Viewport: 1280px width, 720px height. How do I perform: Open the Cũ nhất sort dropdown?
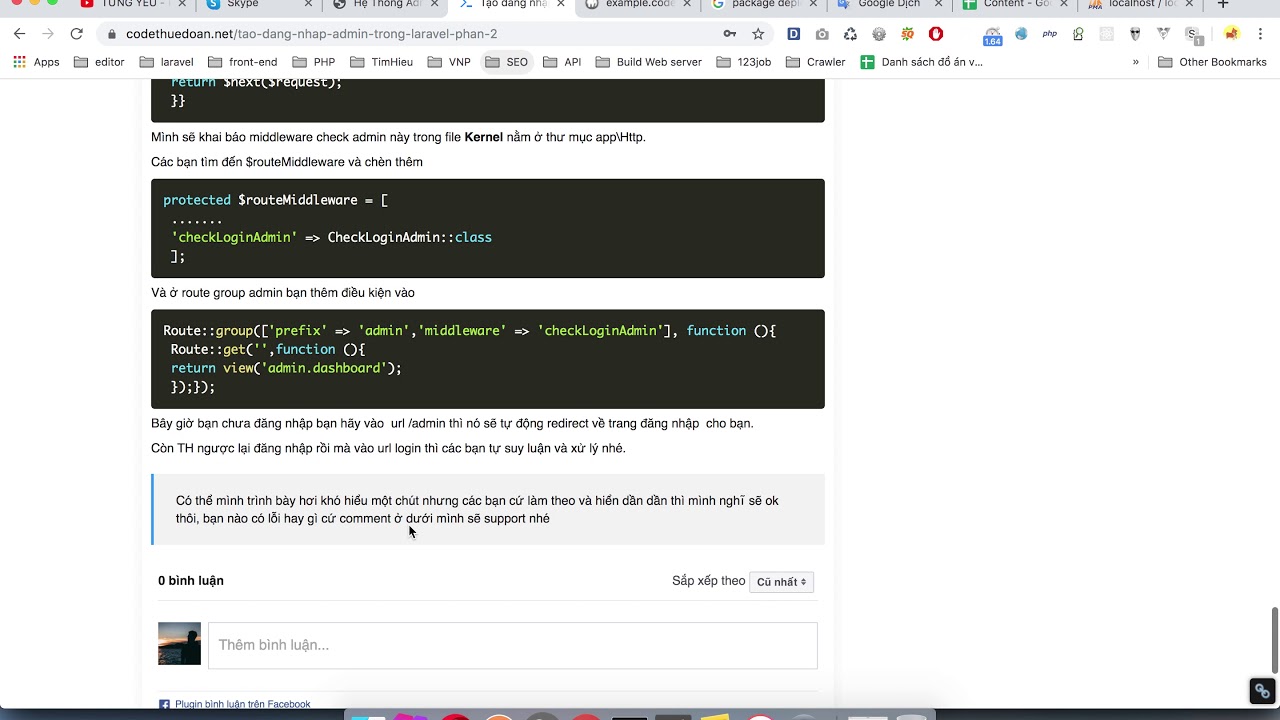tap(781, 582)
